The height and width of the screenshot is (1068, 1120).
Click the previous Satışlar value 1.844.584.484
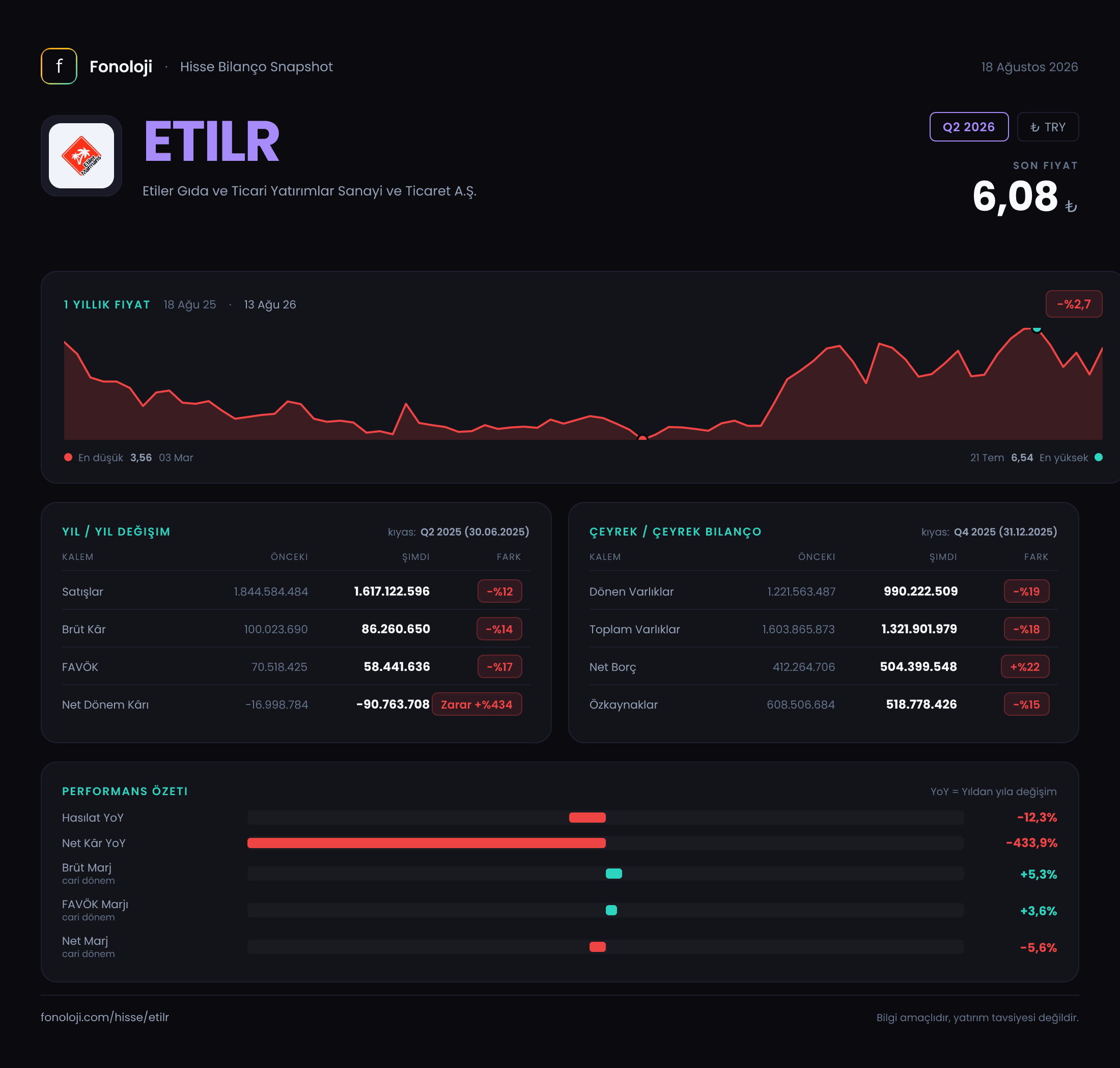coord(271,592)
